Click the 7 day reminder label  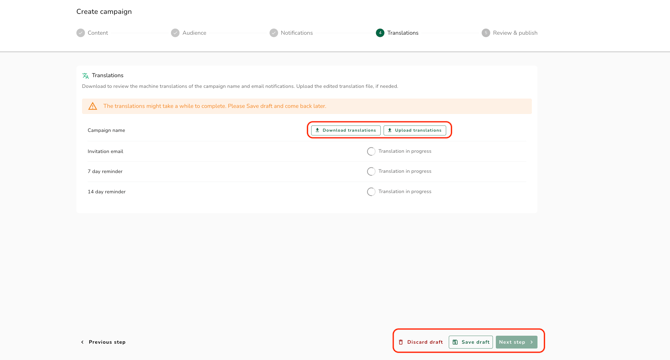point(105,171)
